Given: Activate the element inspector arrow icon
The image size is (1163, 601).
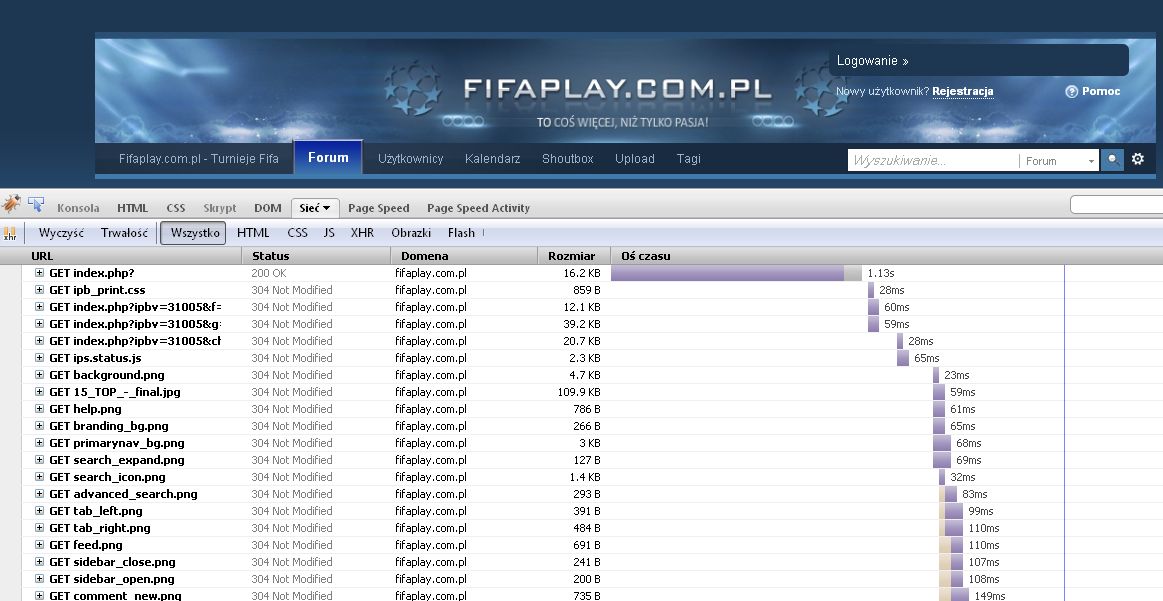Looking at the screenshot, I should point(36,205).
